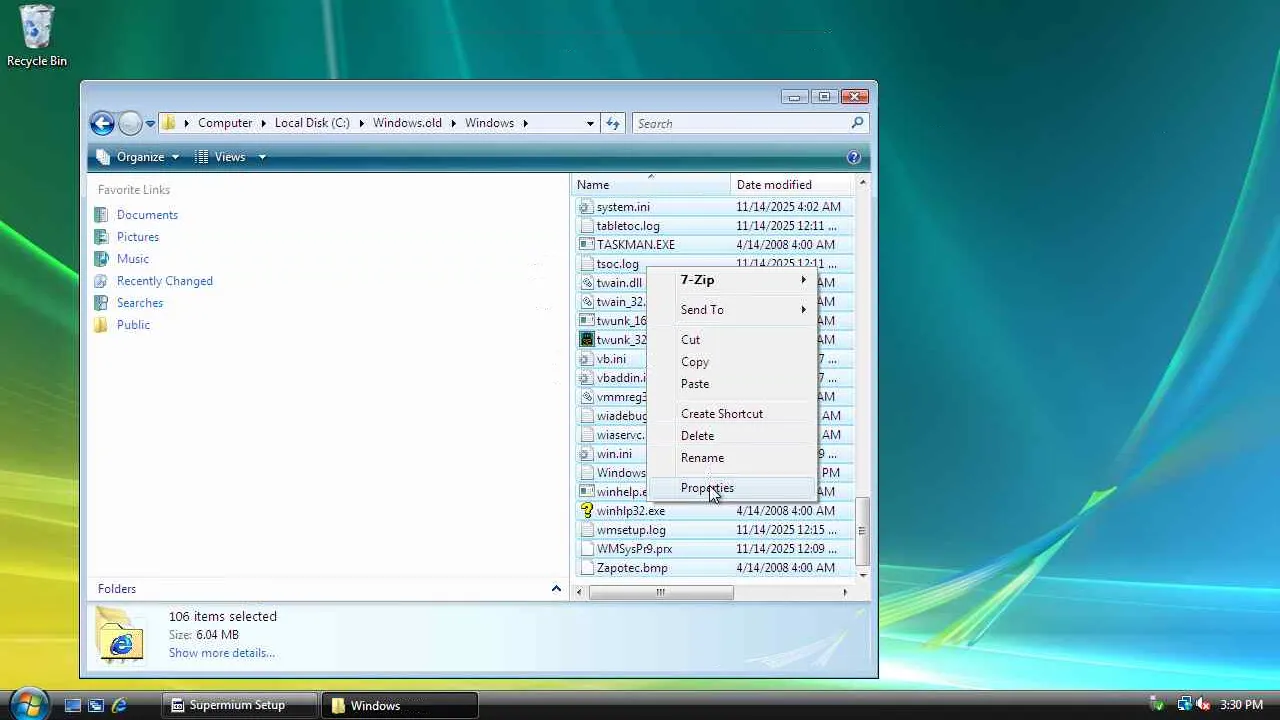
Task: Click the file list's scroll-up arrow
Action: (862, 184)
